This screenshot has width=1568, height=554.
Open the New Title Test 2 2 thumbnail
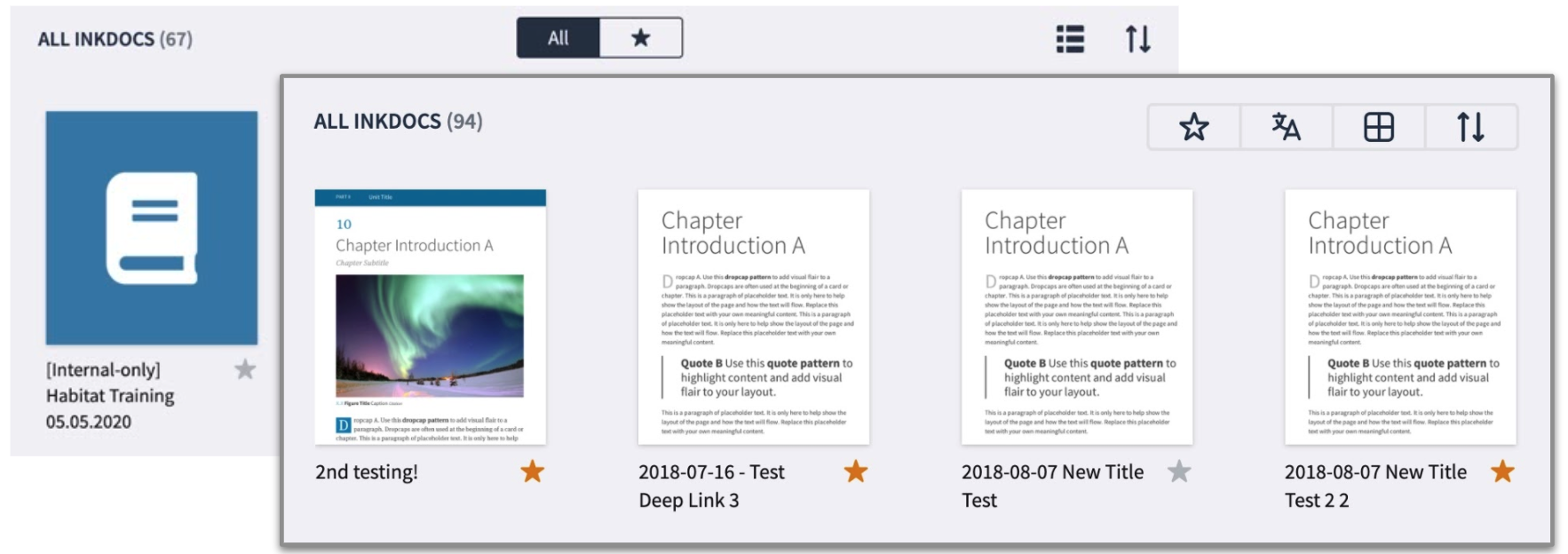pyautogui.click(x=1400, y=317)
